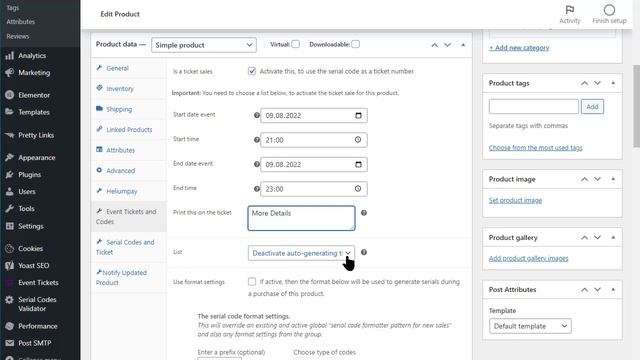Click the Serial Codes Validator gear icon
640x360 pixels.
pyautogui.click(x=9, y=300)
